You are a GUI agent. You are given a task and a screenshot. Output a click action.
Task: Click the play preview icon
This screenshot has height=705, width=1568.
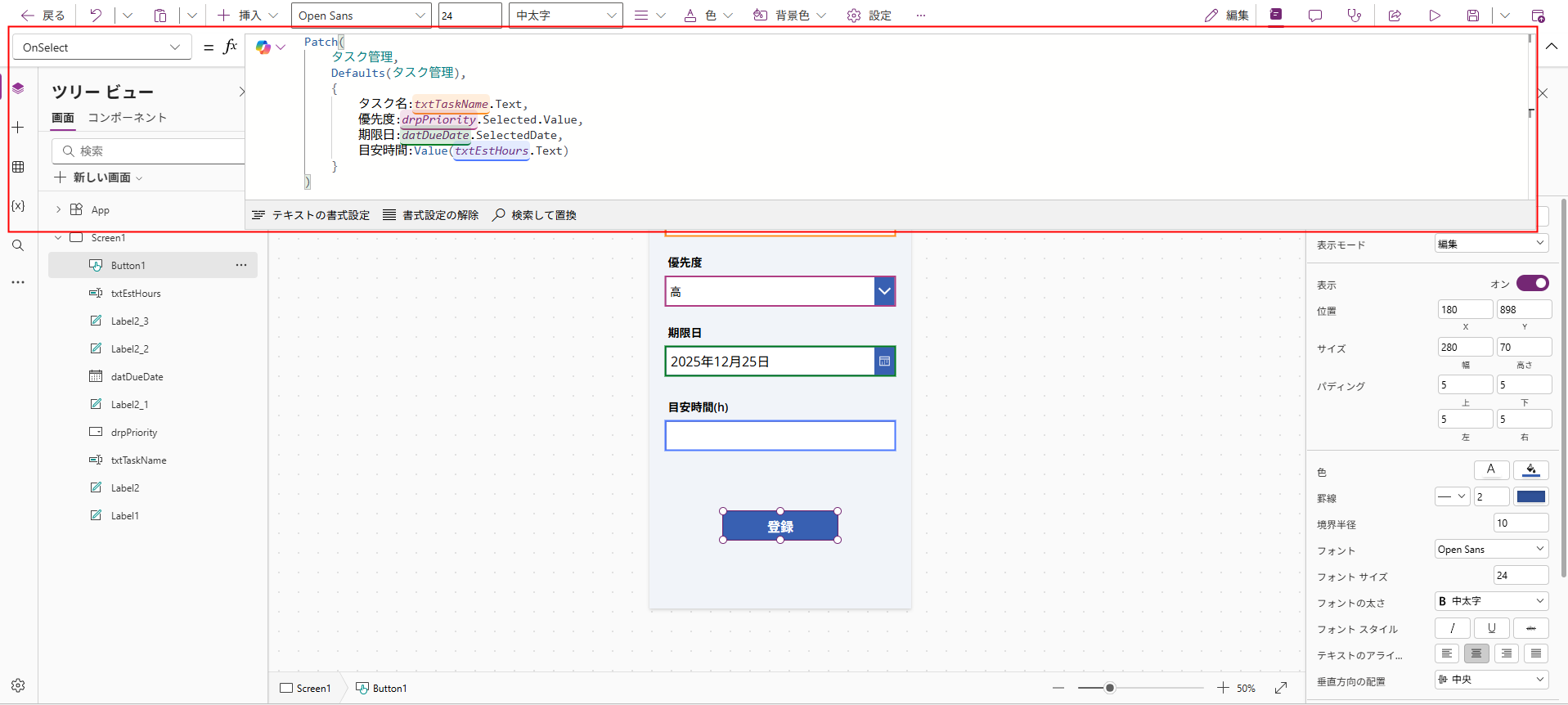point(1435,16)
